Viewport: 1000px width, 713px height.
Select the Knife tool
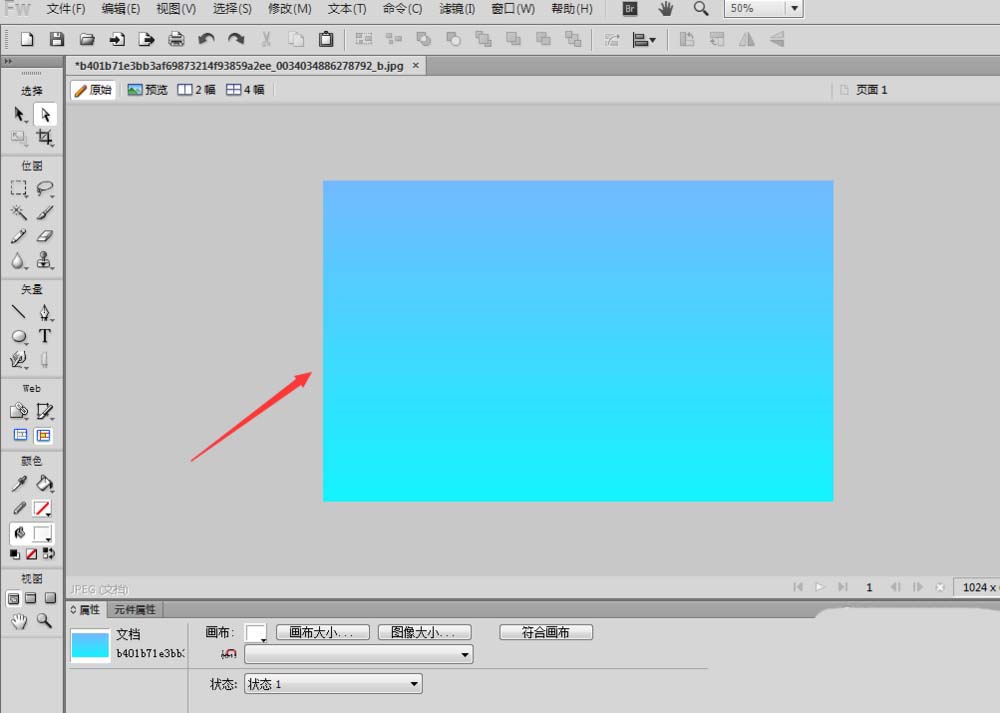45,360
